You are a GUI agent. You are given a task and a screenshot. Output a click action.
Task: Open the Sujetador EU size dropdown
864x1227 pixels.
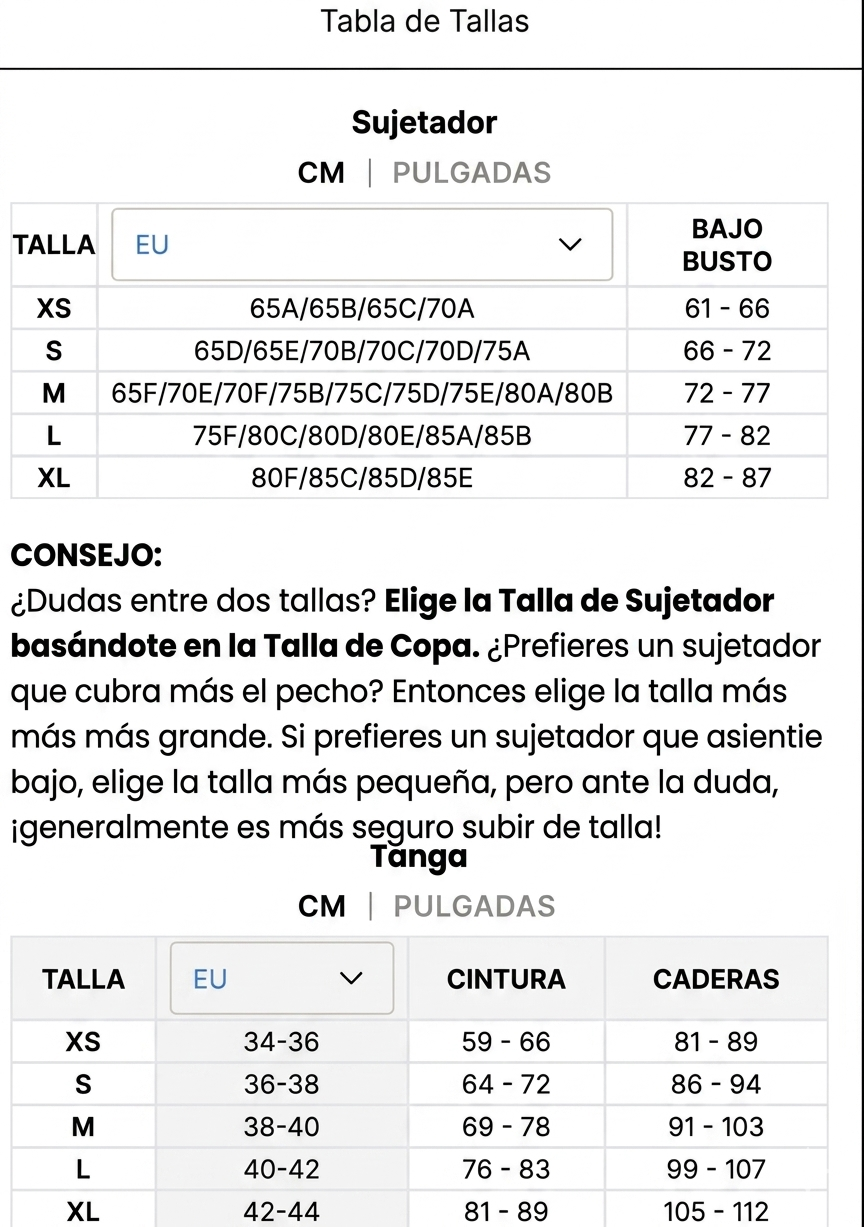coord(362,245)
